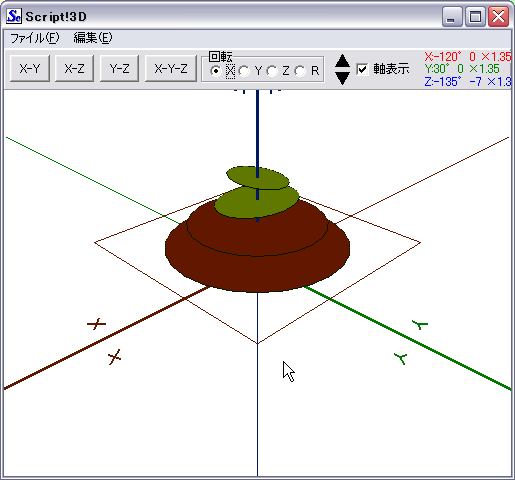Minimize the Script!3D window
Viewport: 515px width, 480px height.
click(x=452, y=16)
